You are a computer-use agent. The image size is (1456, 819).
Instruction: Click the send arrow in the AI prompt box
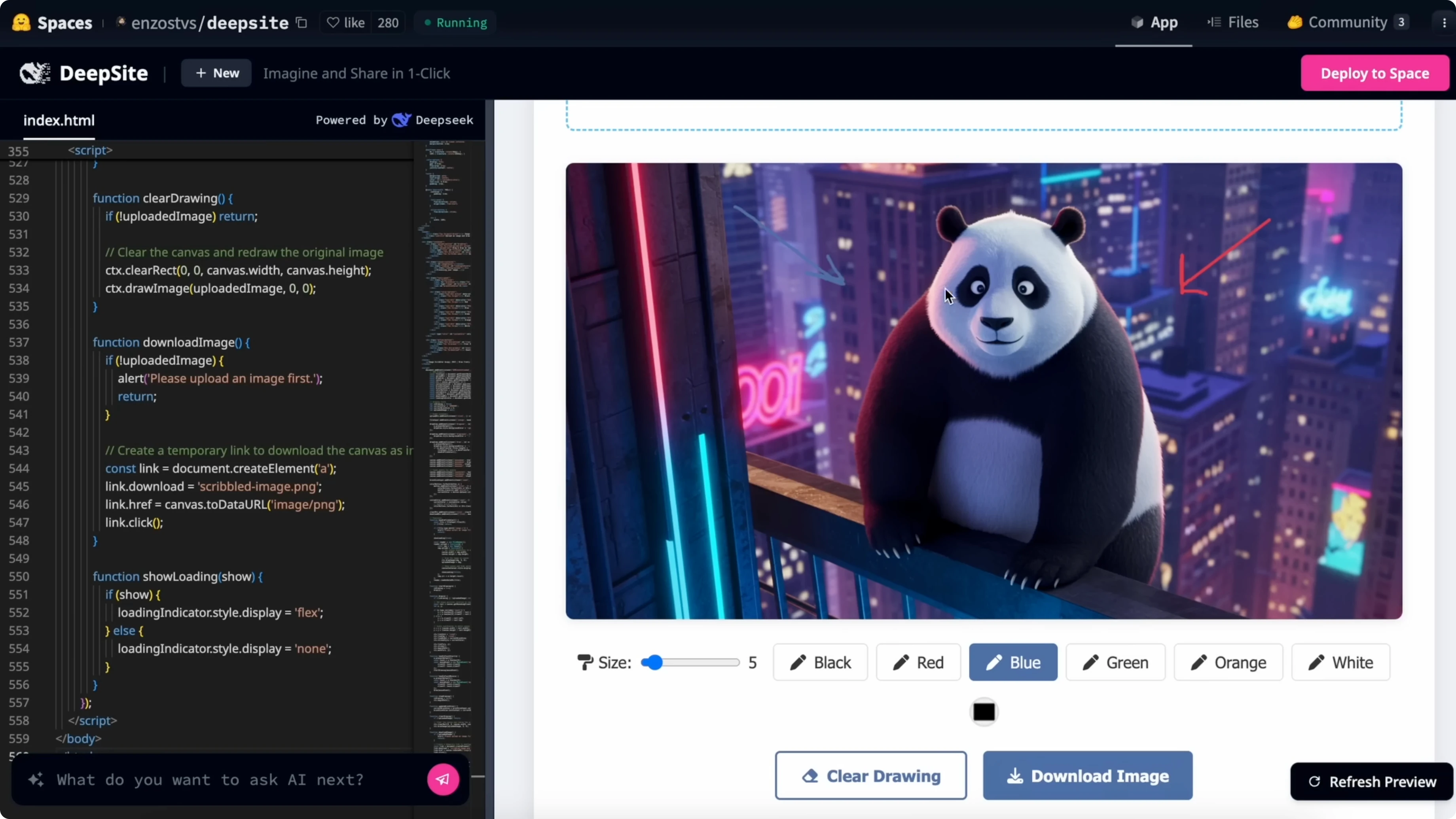point(443,780)
